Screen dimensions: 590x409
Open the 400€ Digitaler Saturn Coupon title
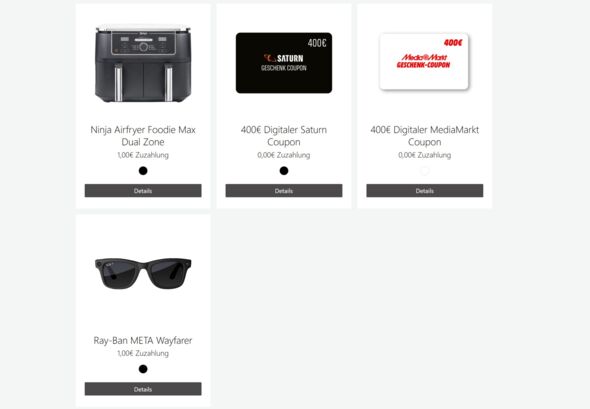(284, 136)
